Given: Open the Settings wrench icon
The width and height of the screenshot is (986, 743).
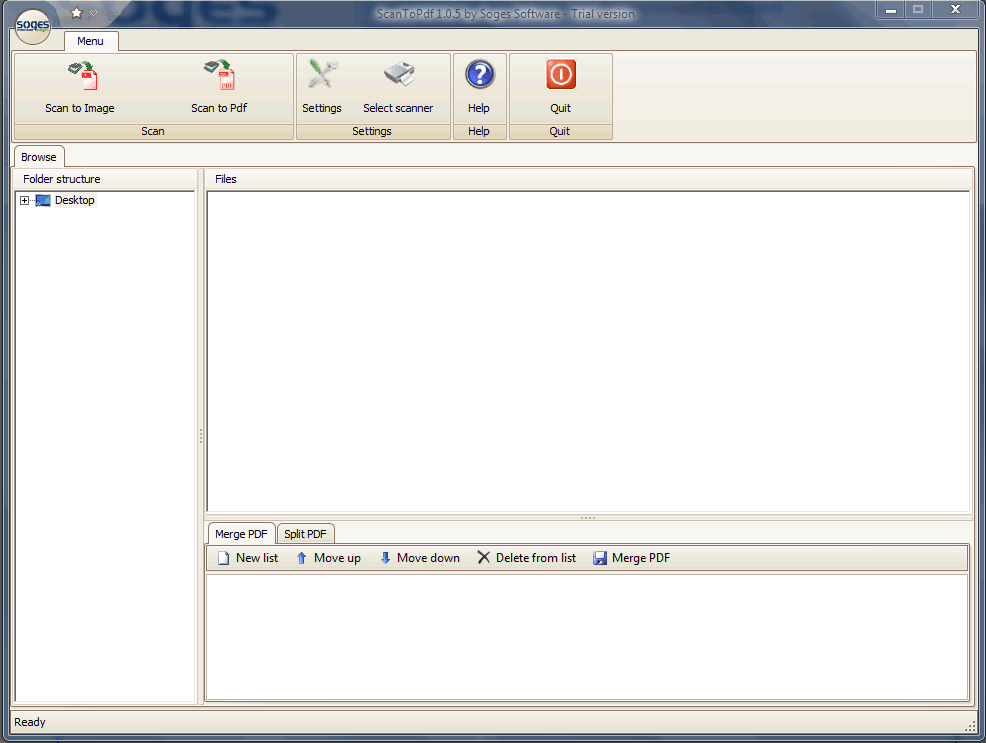Looking at the screenshot, I should click(x=323, y=75).
